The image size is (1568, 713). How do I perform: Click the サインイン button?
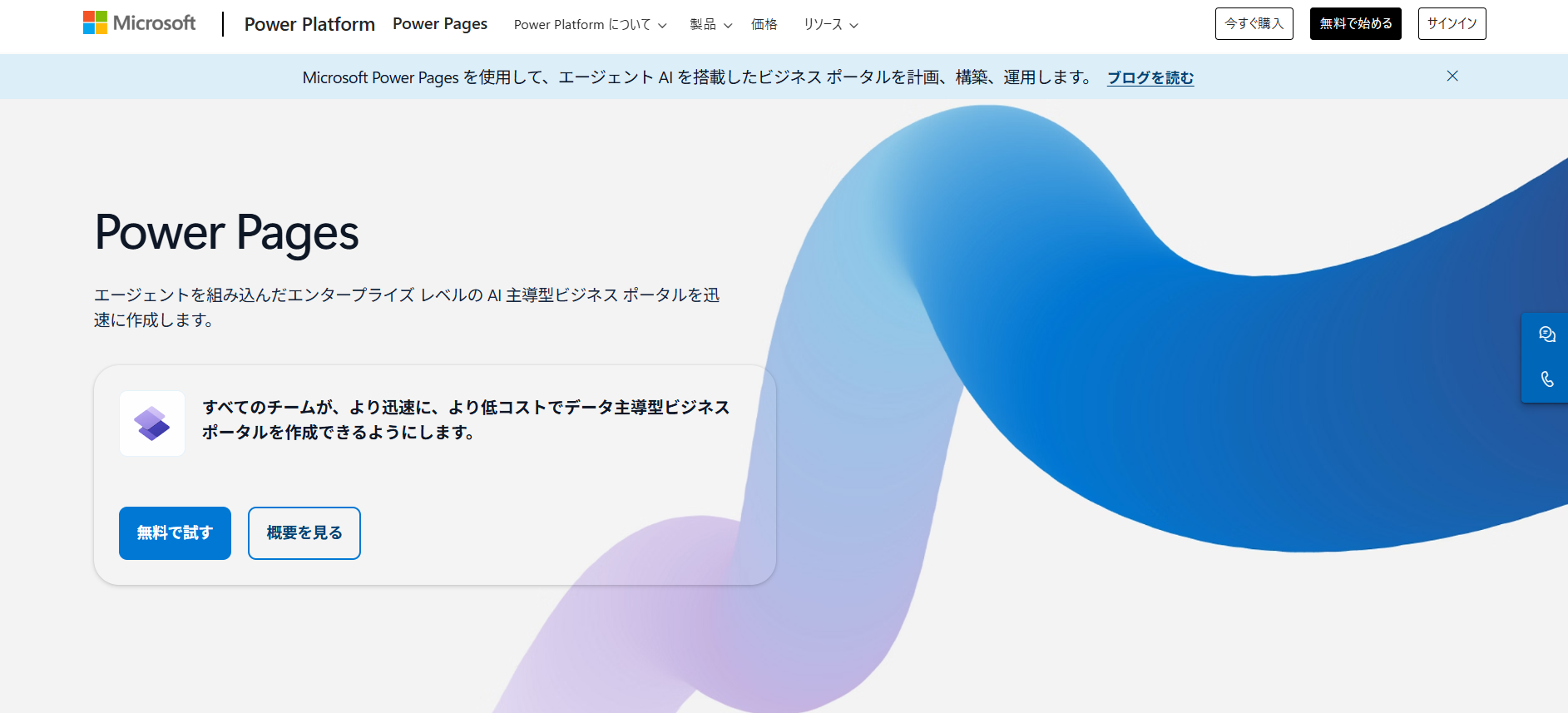coord(1452,23)
